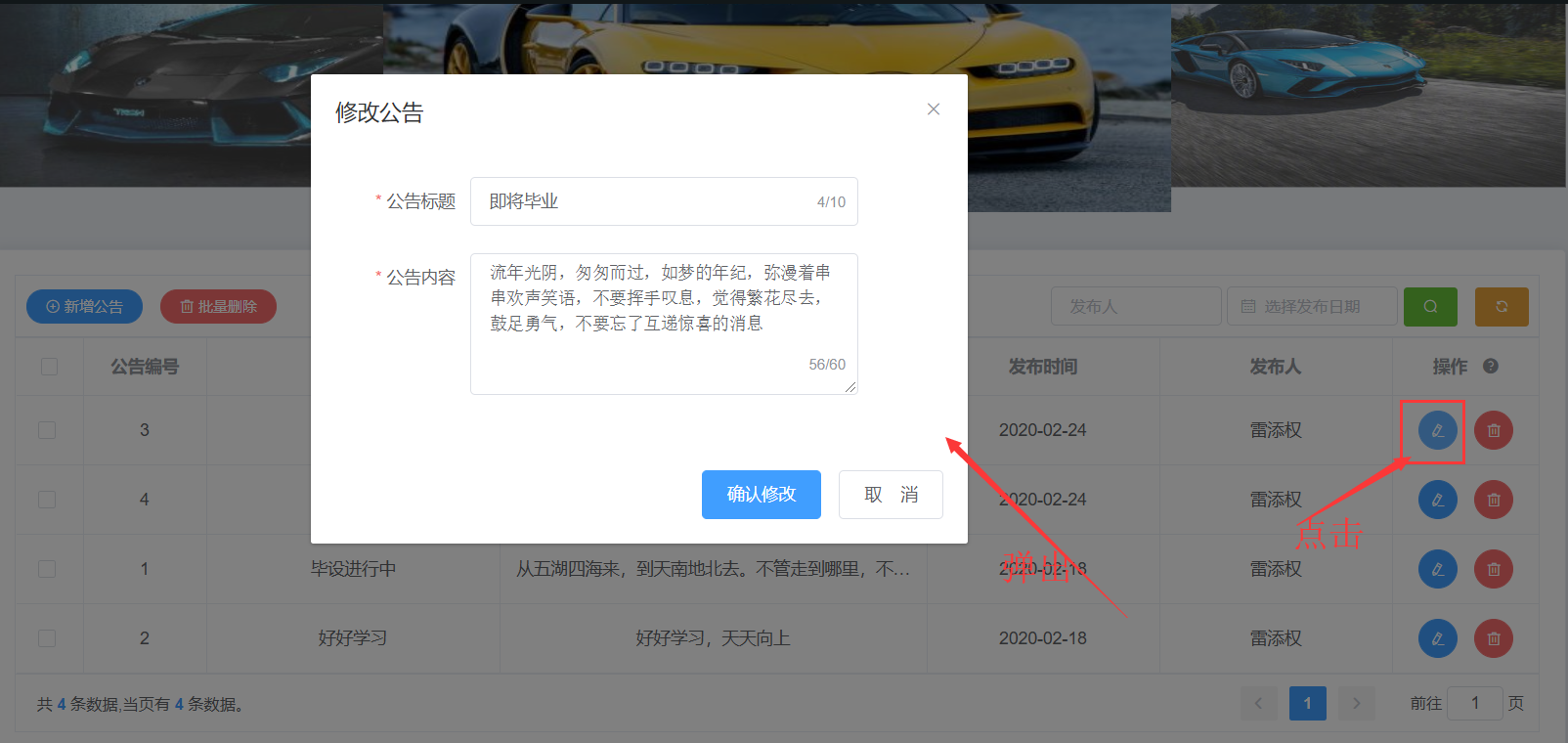This screenshot has width=1568, height=743.
Task: Click the delete icon for announcement 2
Action: coord(1494,638)
